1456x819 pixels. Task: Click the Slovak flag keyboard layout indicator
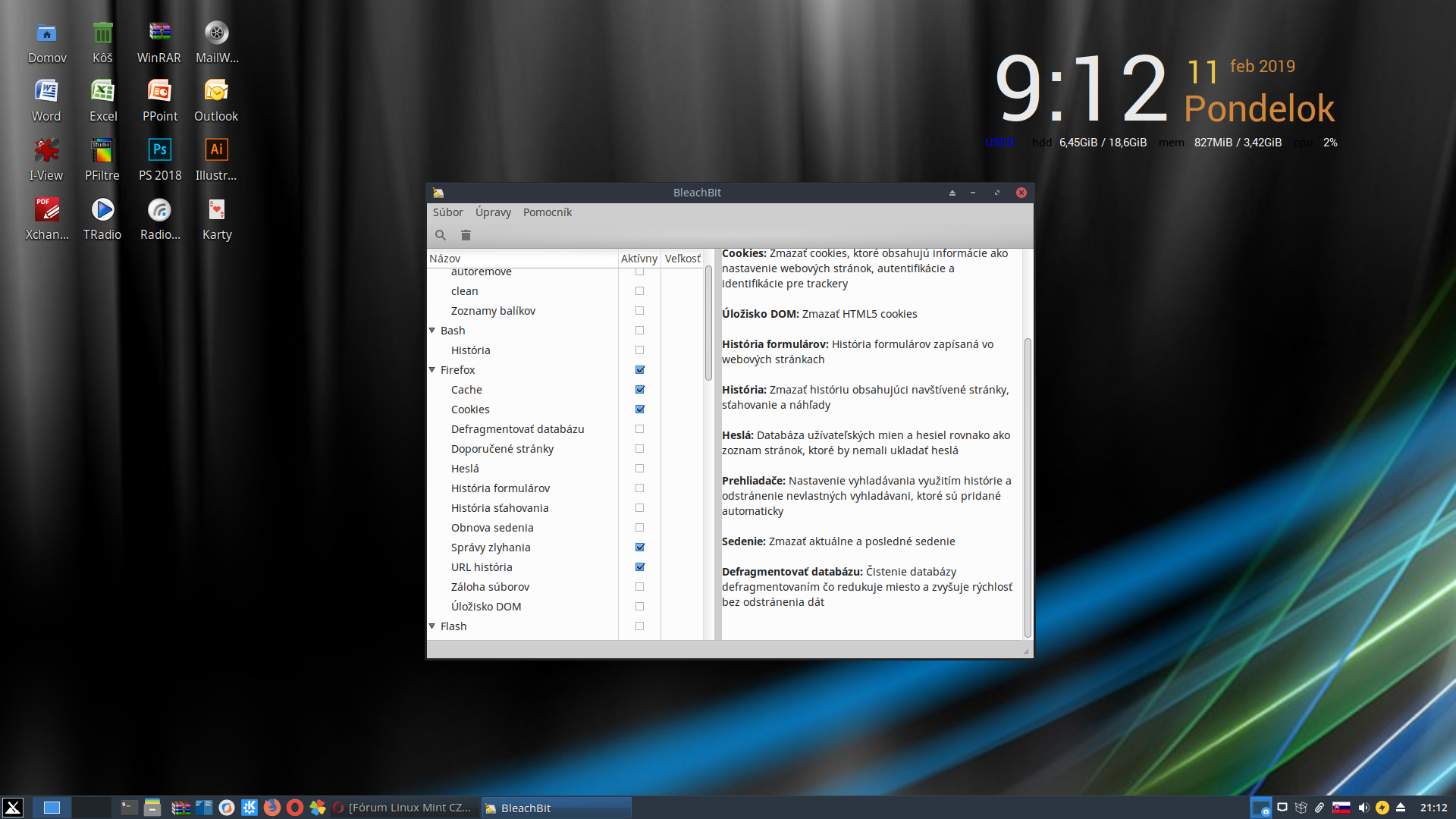[1341, 808]
